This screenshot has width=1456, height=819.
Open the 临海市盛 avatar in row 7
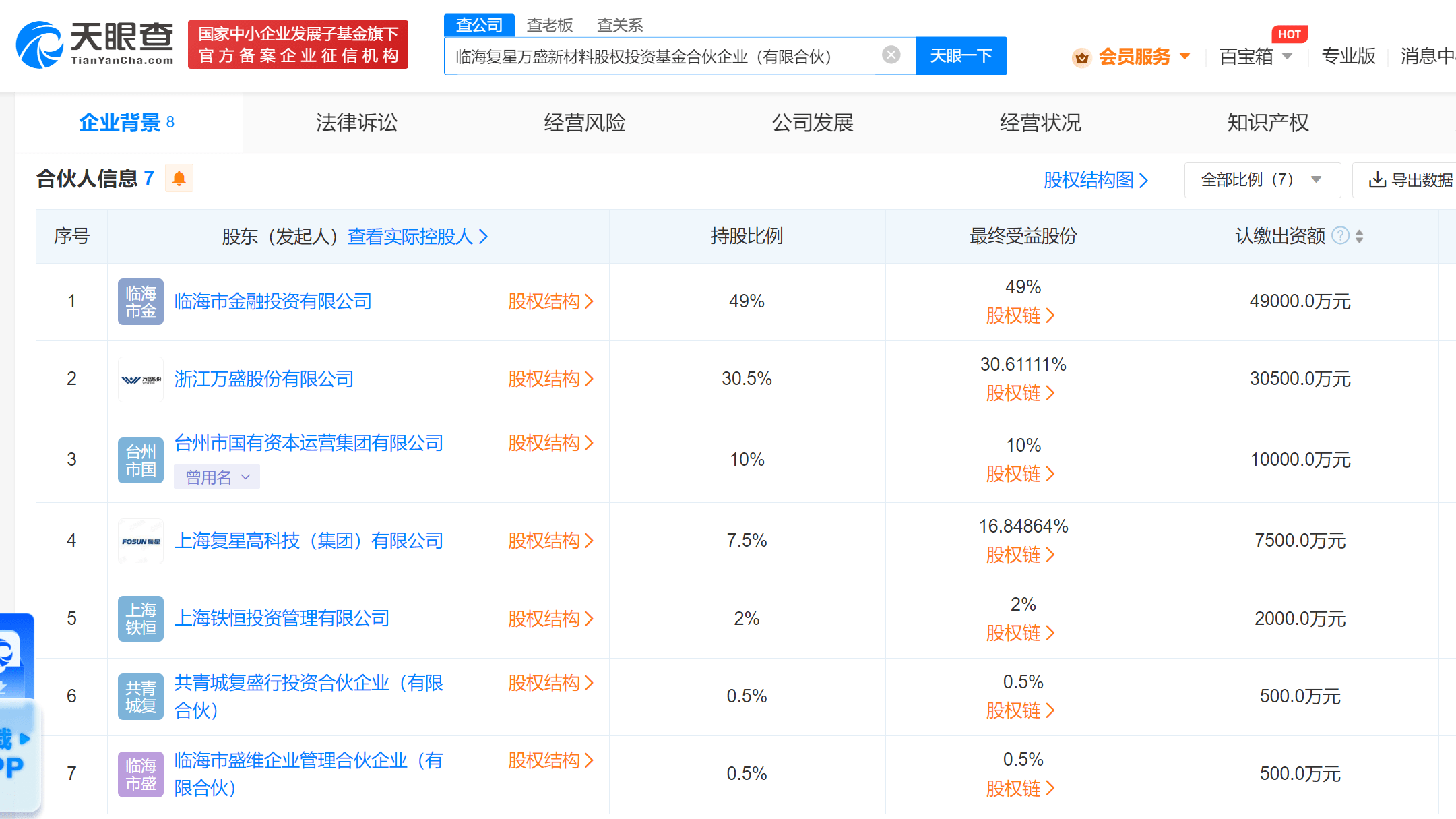pyautogui.click(x=141, y=775)
